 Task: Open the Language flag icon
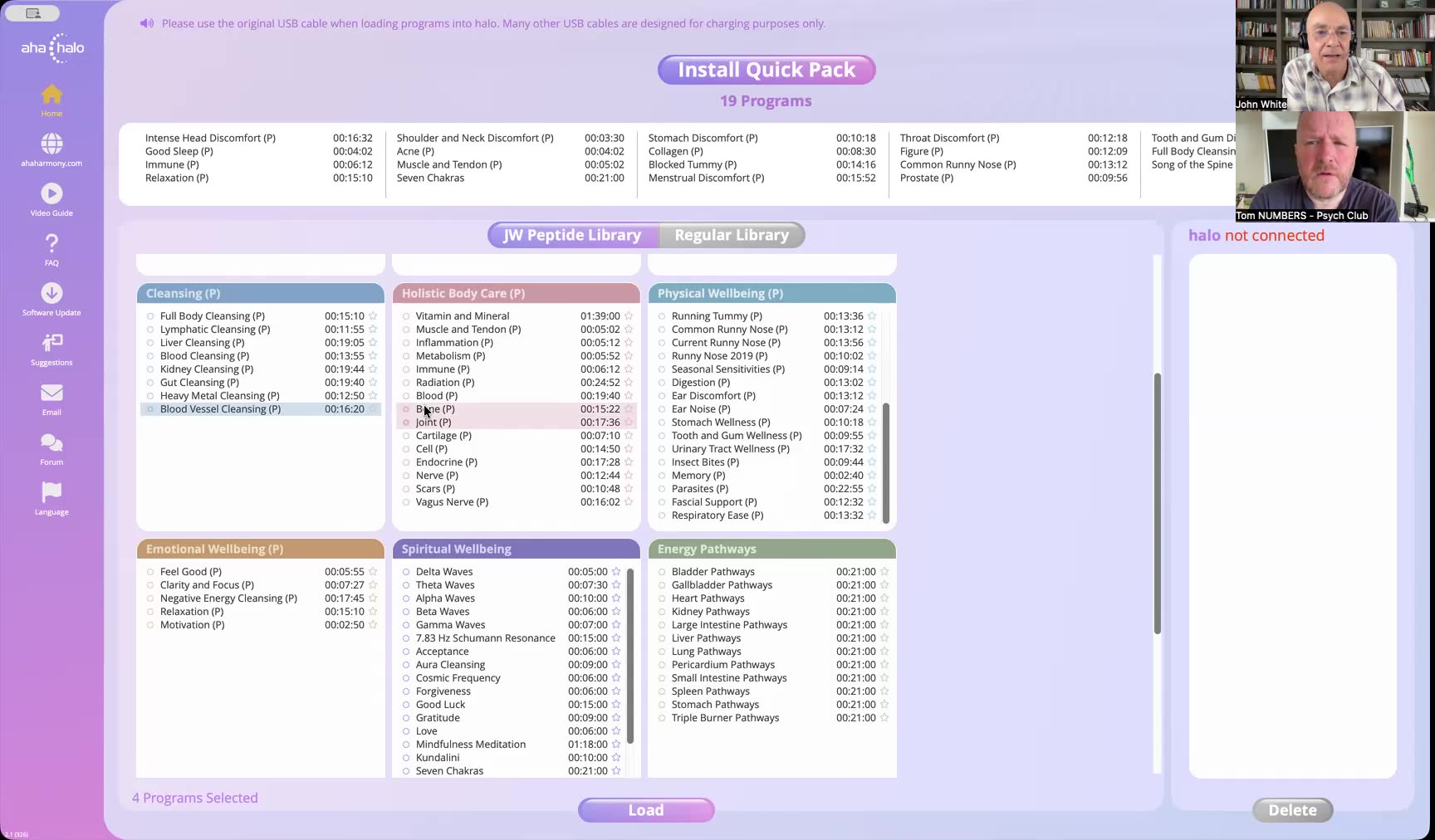(x=51, y=492)
